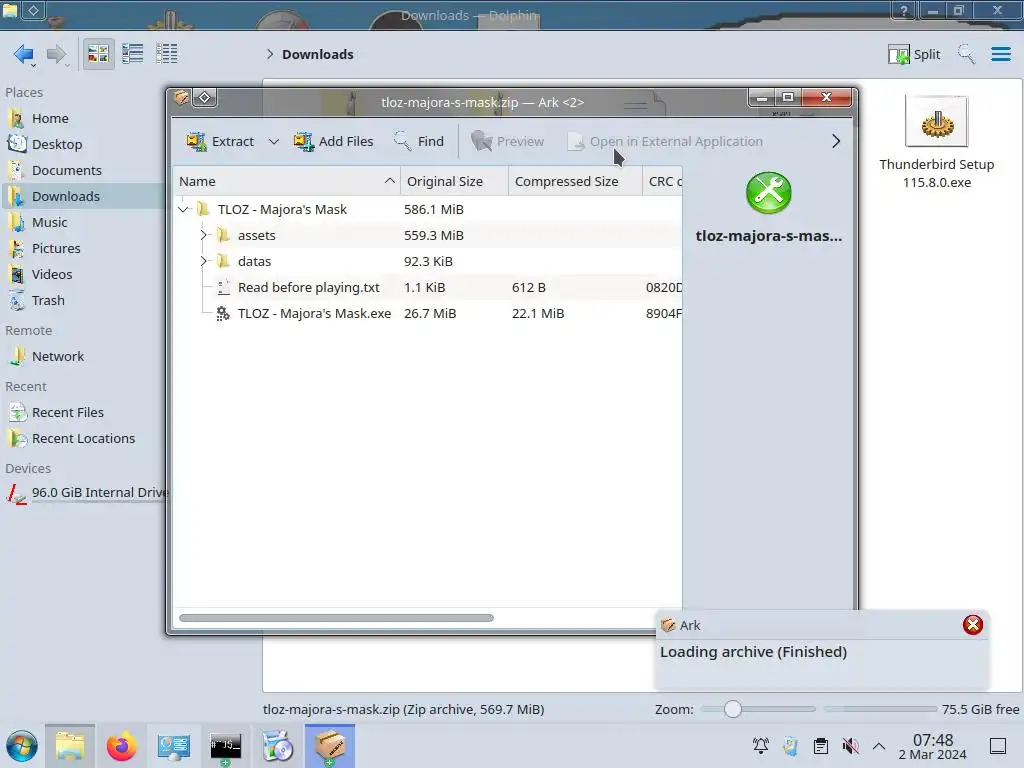Collapse TLOZ - Majora's Mask folder

184,210
